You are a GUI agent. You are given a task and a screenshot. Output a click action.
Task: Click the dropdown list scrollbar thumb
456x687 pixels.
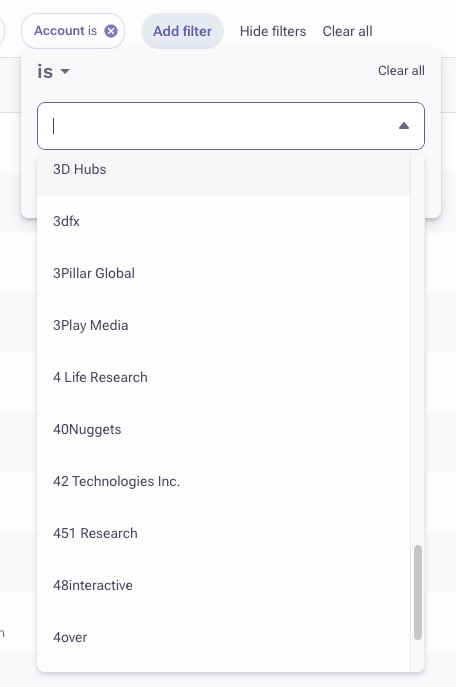418,592
